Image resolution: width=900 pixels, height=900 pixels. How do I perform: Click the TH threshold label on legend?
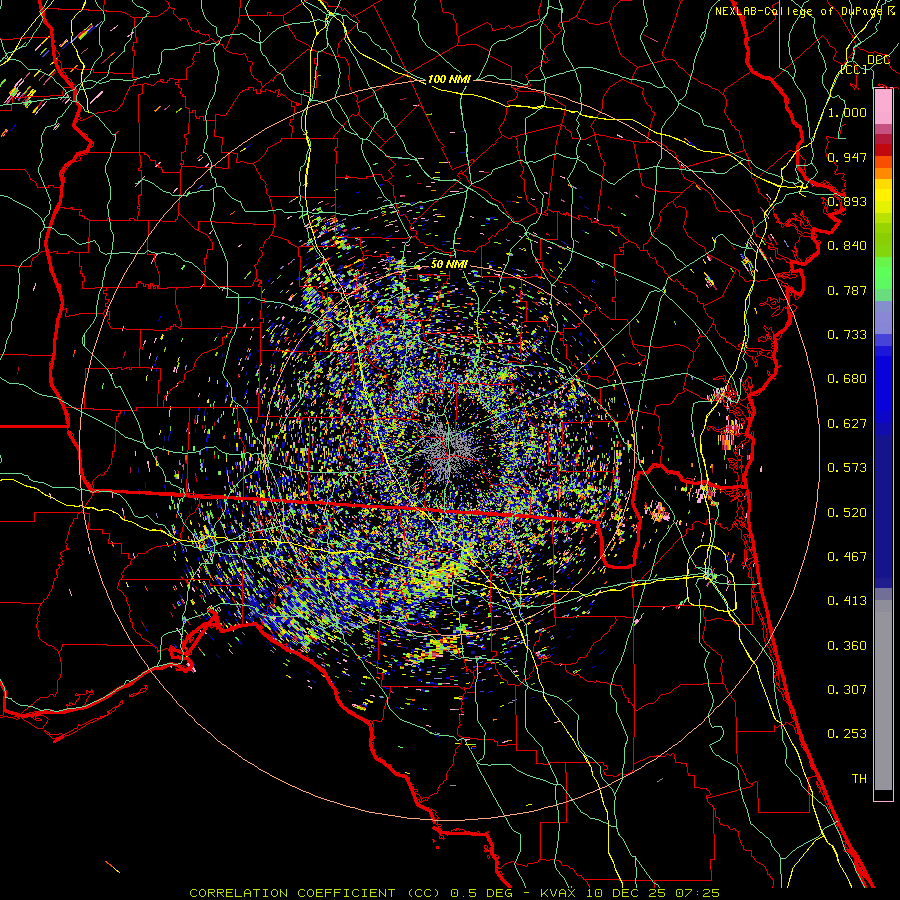coord(859,779)
